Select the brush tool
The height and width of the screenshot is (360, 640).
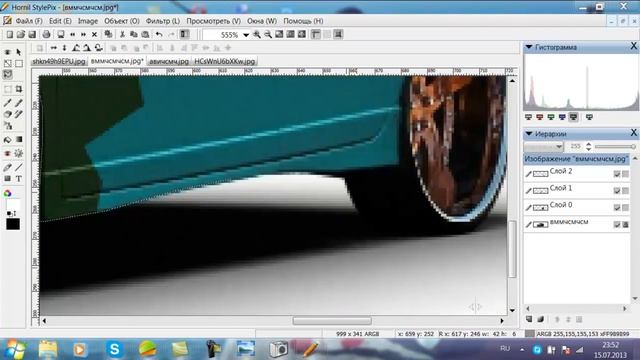(x=7, y=102)
